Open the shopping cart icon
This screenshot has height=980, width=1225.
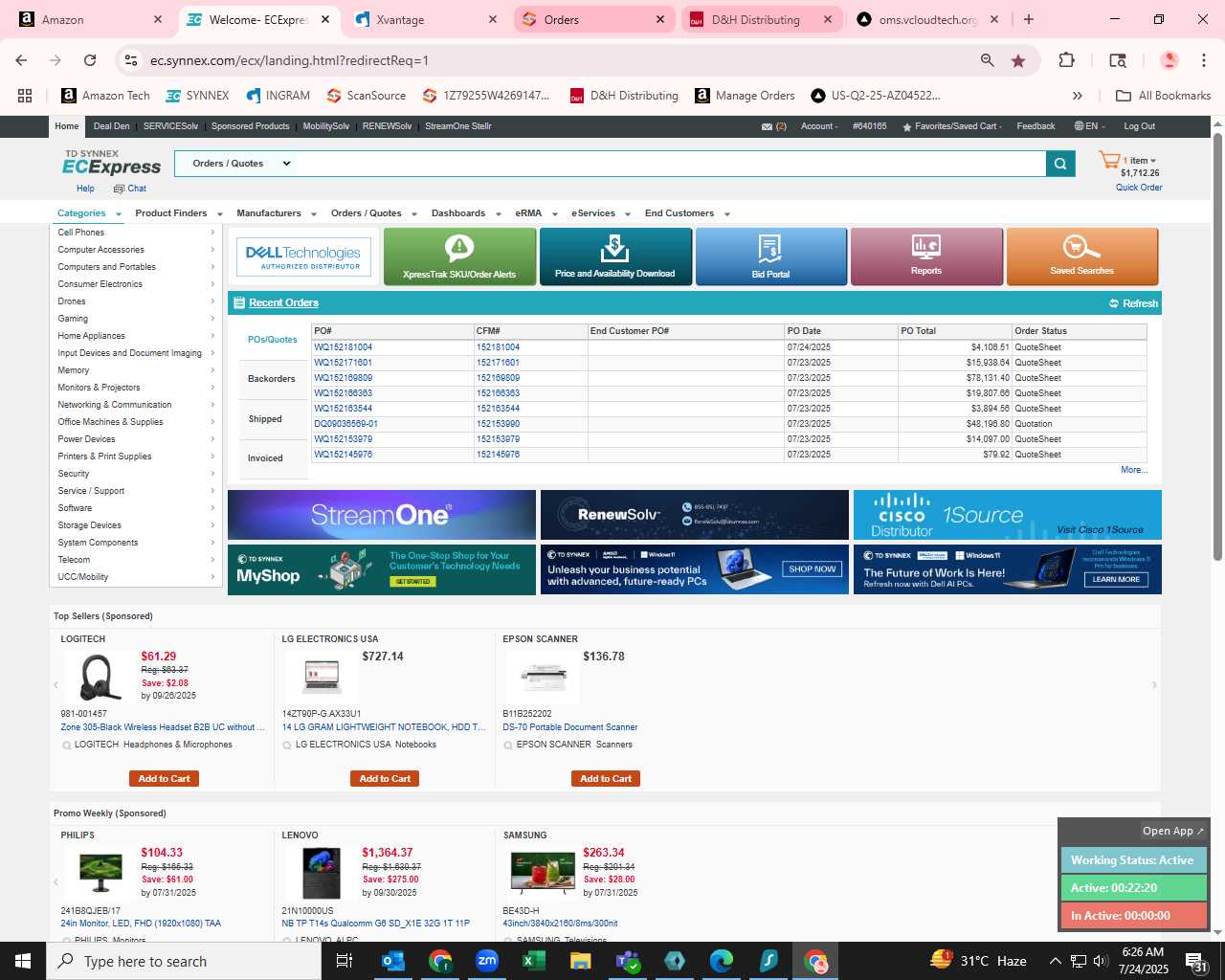(1109, 160)
